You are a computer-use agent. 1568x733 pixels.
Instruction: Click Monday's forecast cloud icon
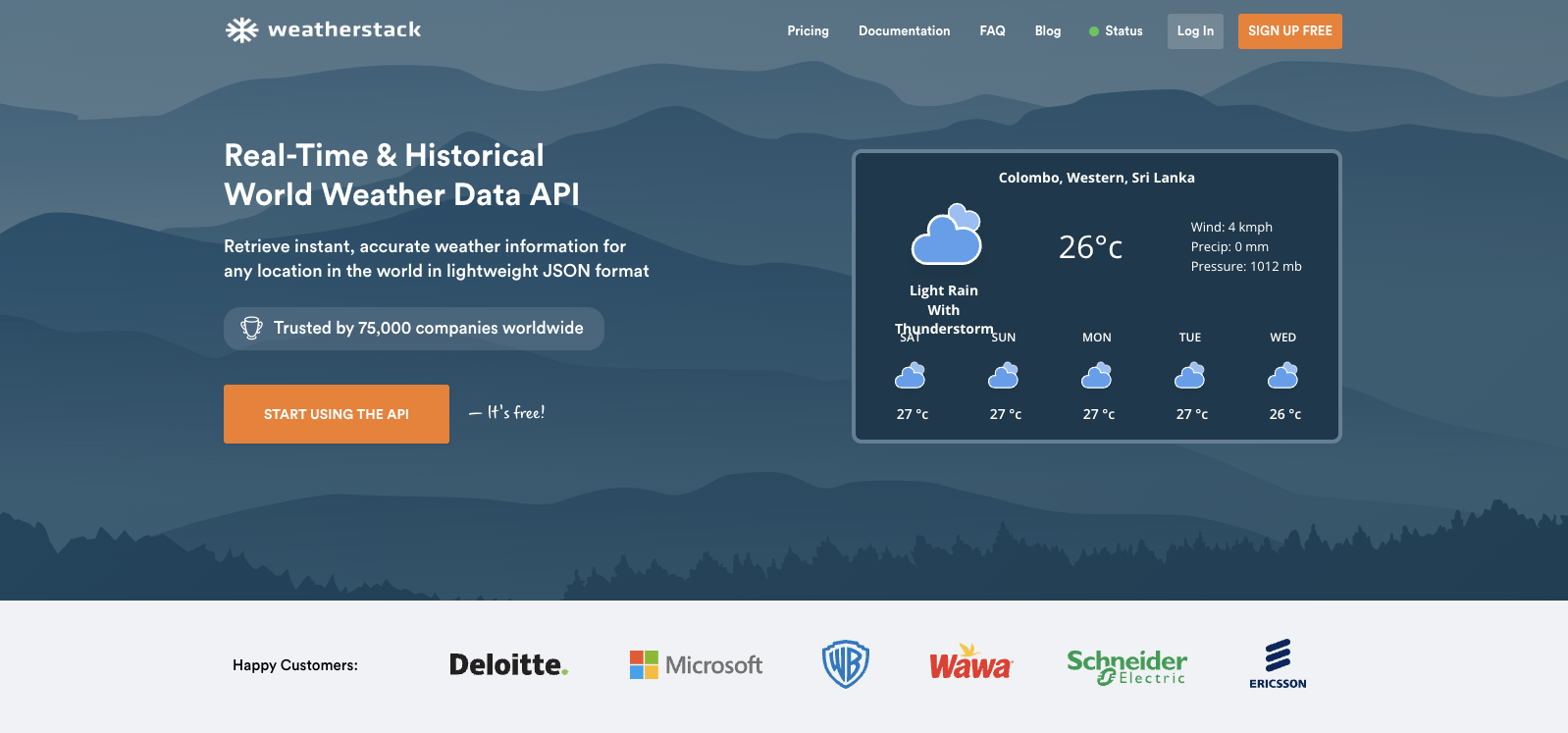[1097, 376]
